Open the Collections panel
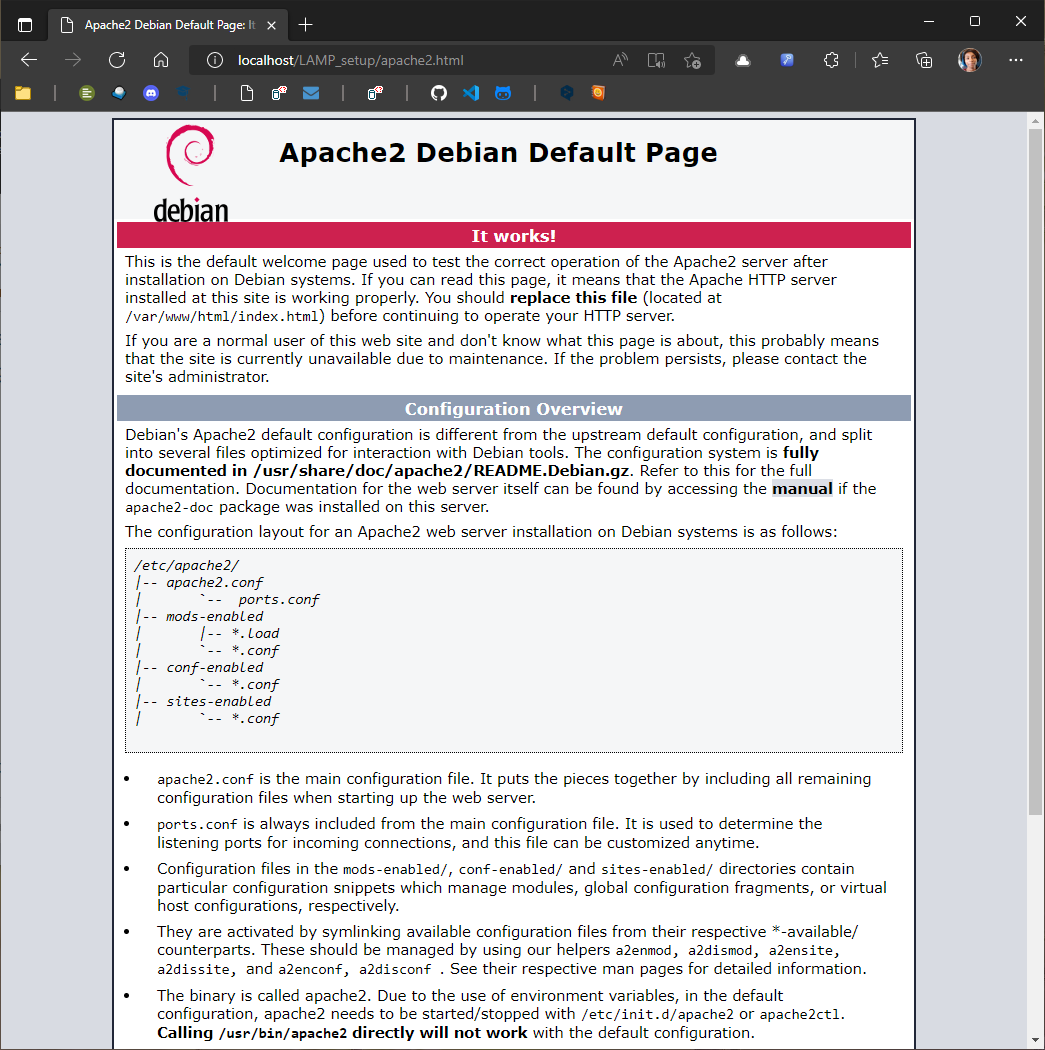 924,60
